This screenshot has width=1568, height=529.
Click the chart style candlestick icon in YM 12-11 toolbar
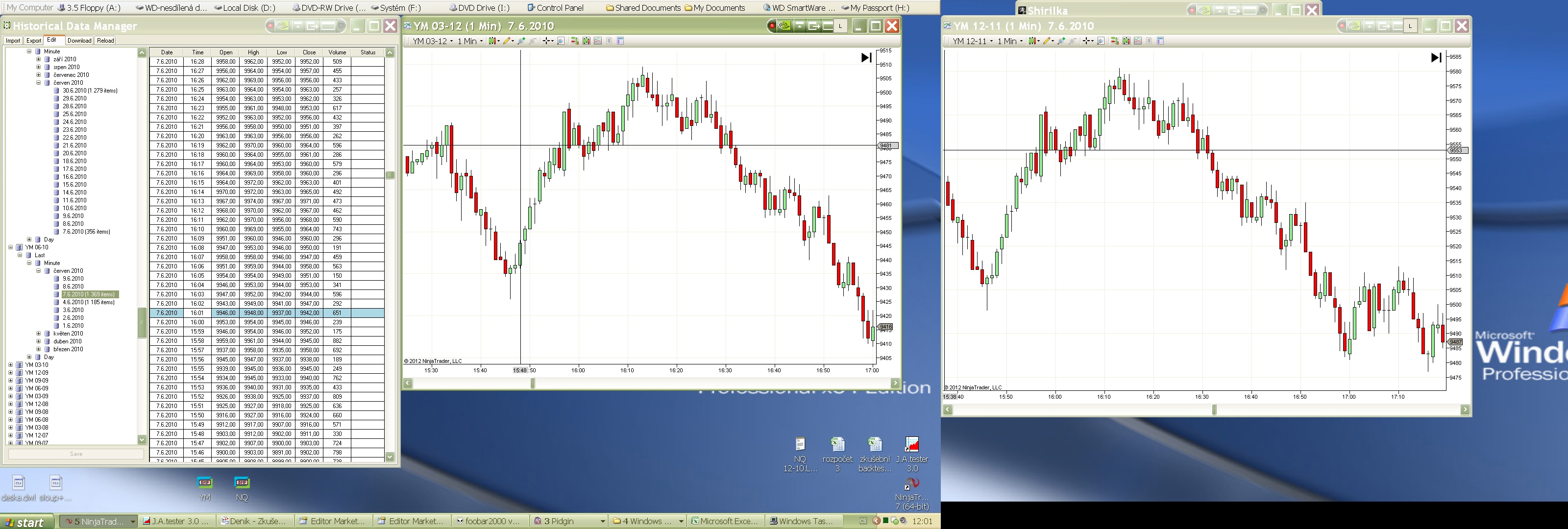(1032, 41)
